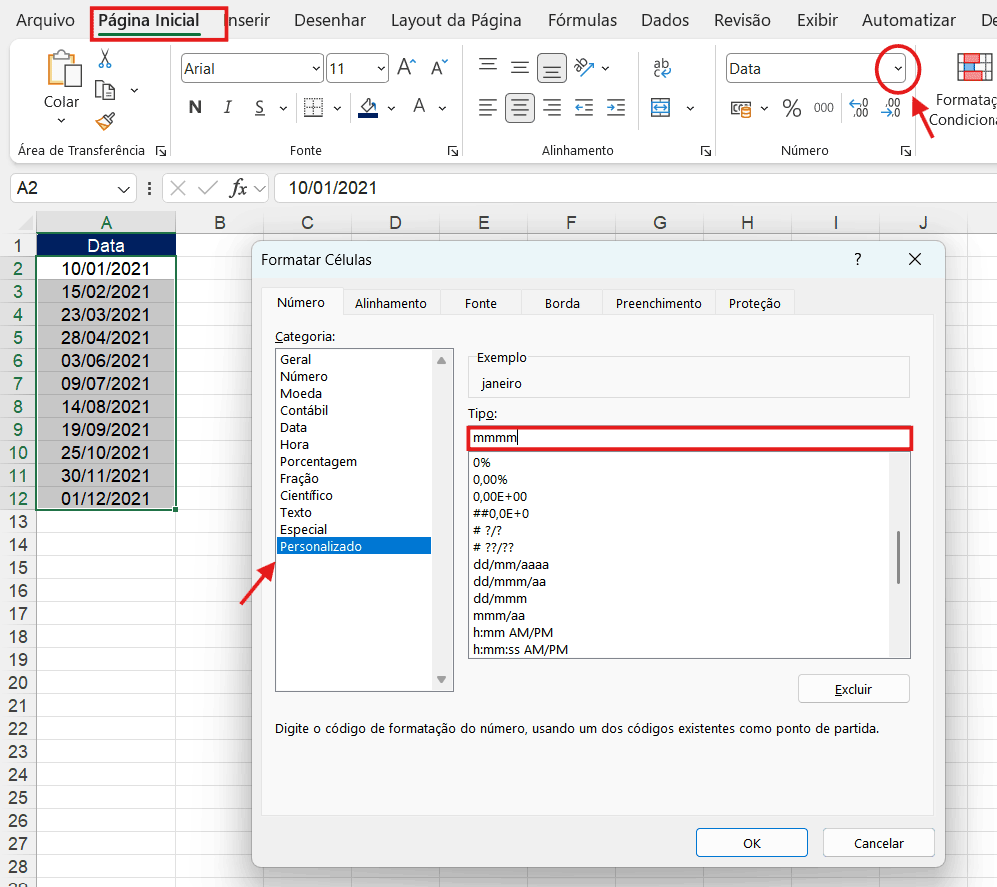Open the Arial font name dropdown
This screenshot has width=997, height=887.
coord(316,69)
